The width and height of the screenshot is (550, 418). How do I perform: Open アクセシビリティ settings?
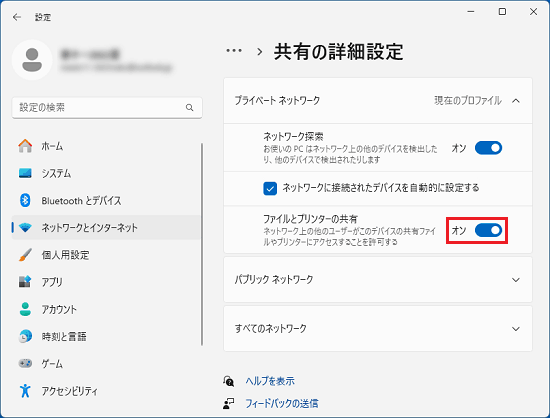coord(106,390)
